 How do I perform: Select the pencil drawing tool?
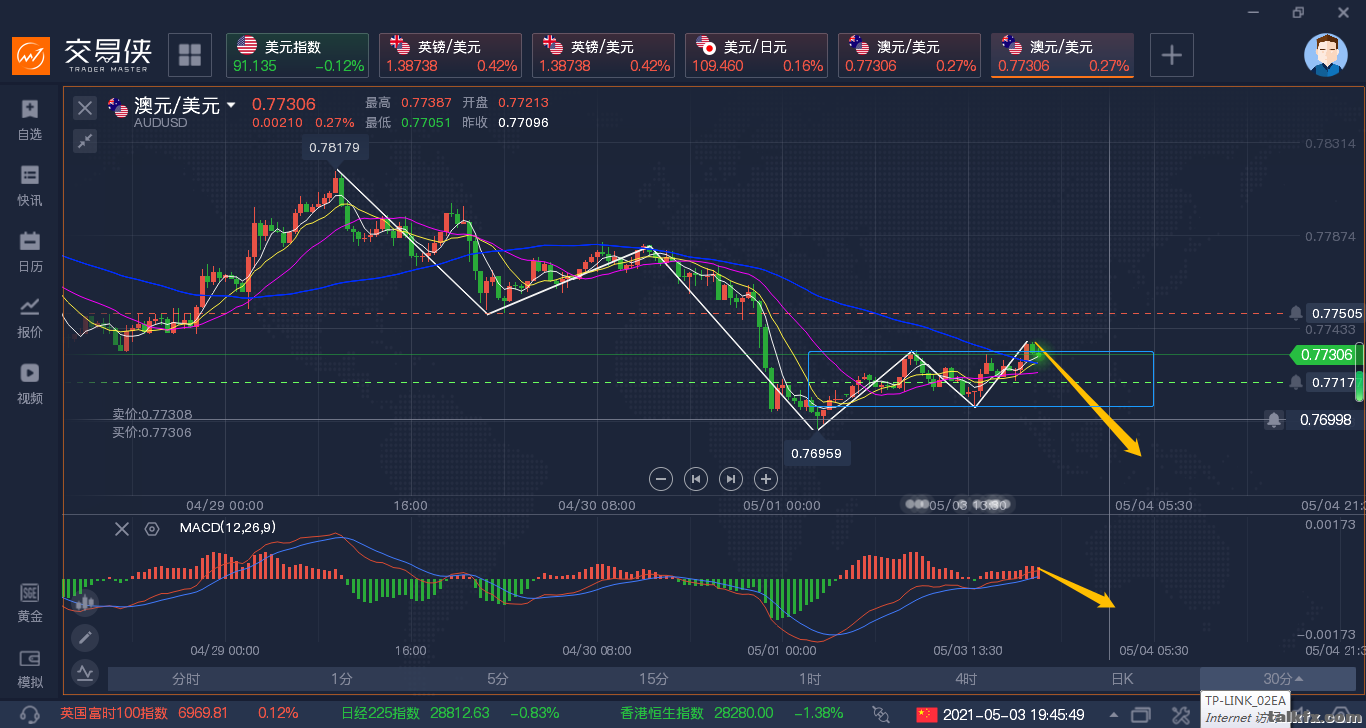(85, 637)
